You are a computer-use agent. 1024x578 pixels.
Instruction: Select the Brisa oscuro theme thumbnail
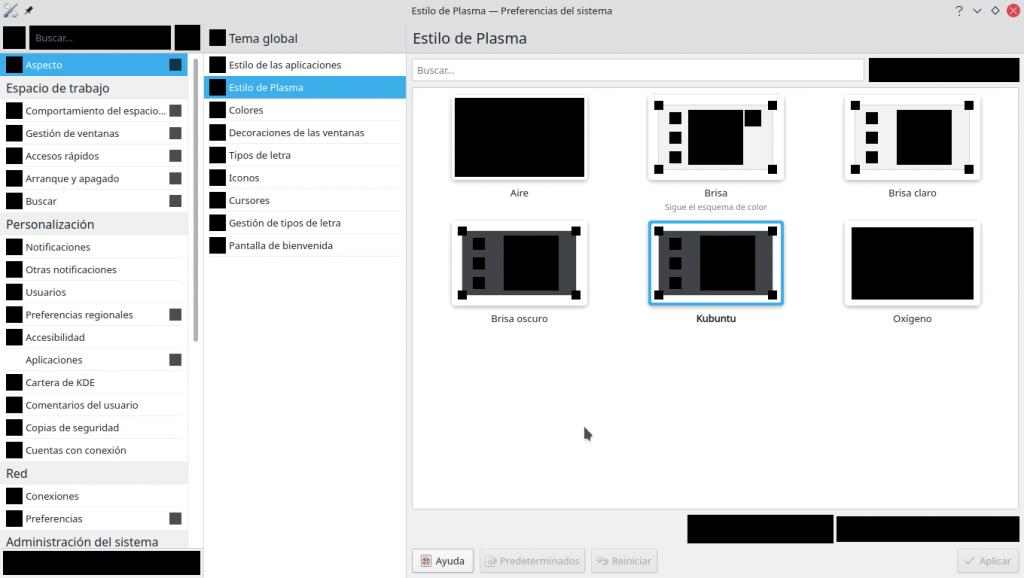pyautogui.click(x=519, y=264)
